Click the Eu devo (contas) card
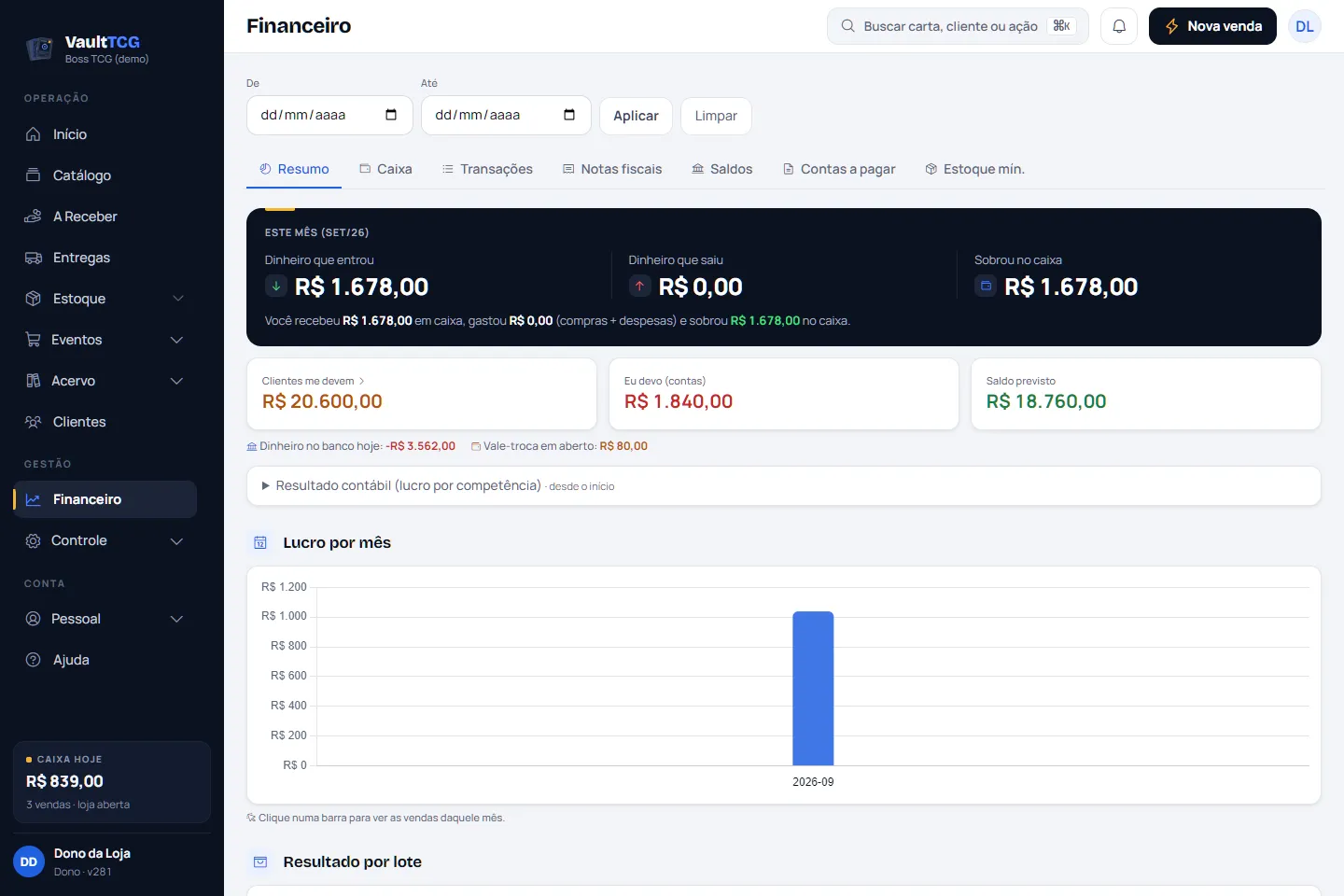This screenshot has height=896, width=1344. pyautogui.click(x=784, y=394)
